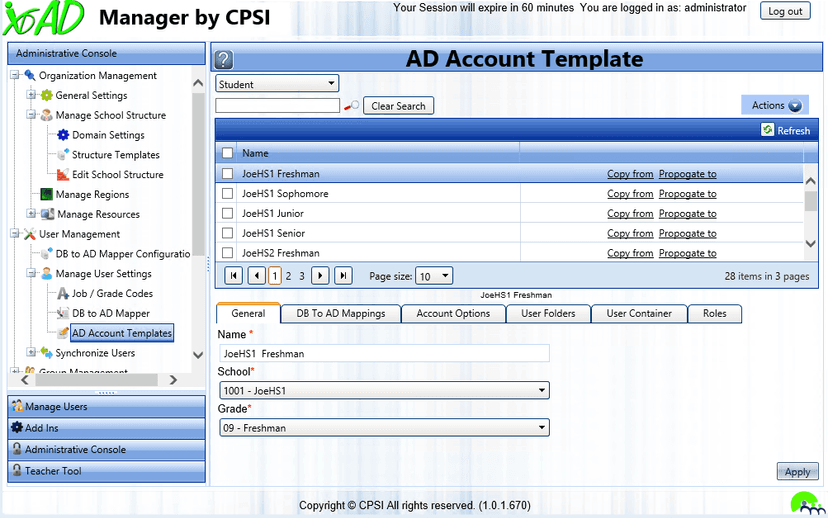Click the Apply button
Screen dimensions: 828x518
pos(797,472)
